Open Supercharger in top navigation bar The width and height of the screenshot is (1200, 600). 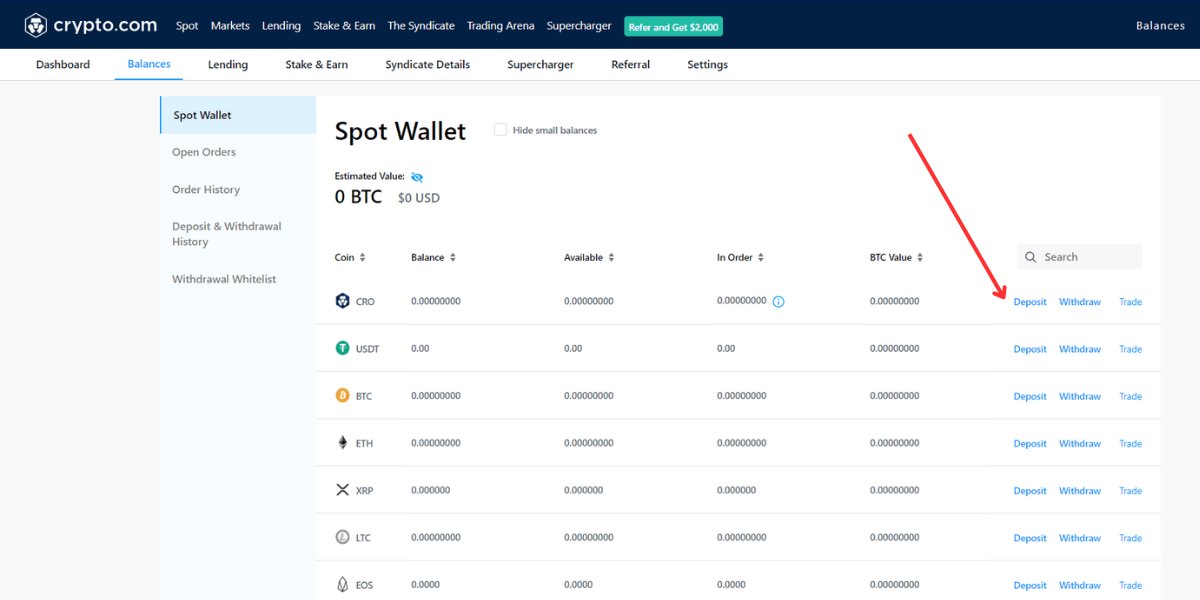pos(579,26)
